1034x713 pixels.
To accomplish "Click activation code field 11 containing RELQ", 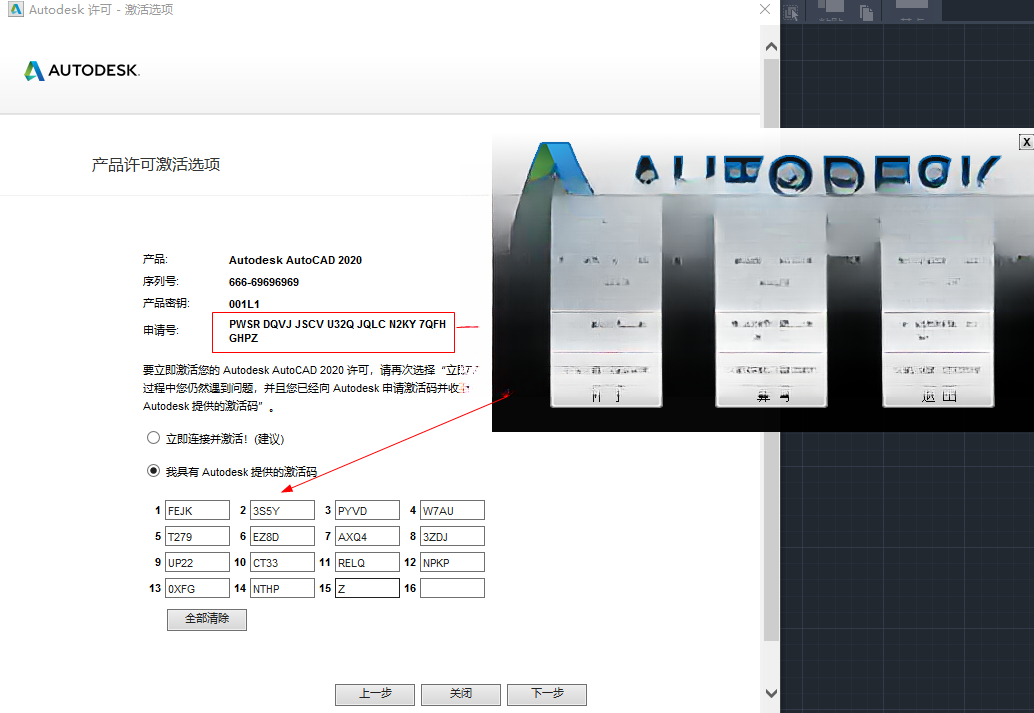I will tap(367, 562).
